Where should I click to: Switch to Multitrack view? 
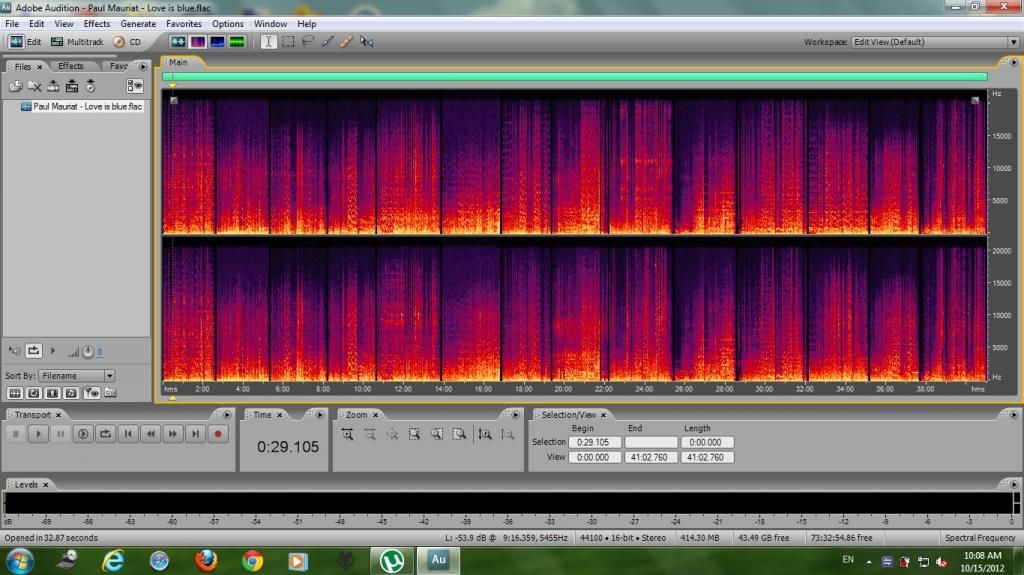(77, 42)
